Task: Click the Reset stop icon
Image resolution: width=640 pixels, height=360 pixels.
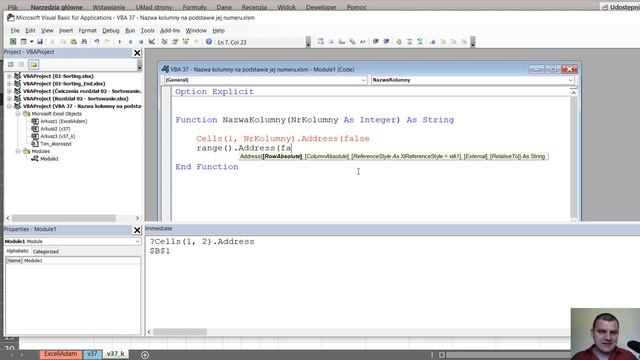Action: (x=141, y=42)
